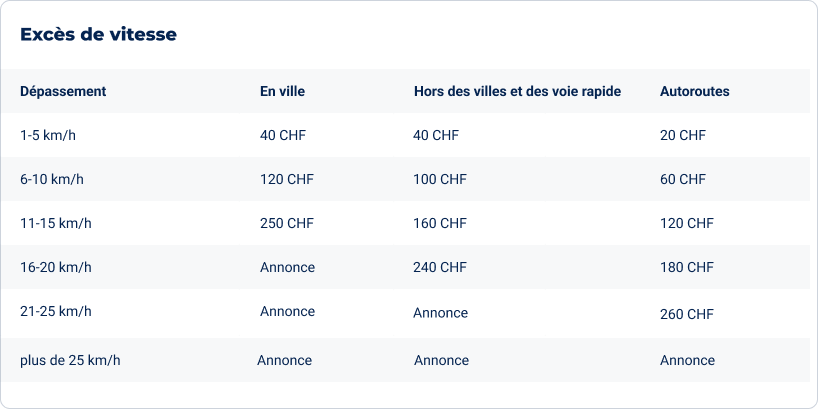Select the 240 CHF cell
This screenshot has height=409, width=818.
(x=440, y=267)
